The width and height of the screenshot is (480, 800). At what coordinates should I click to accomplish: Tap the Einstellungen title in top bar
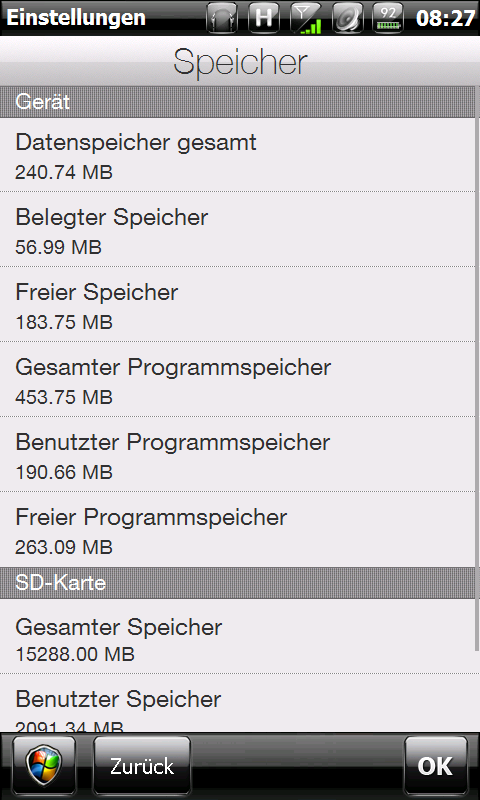[x=75, y=18]
